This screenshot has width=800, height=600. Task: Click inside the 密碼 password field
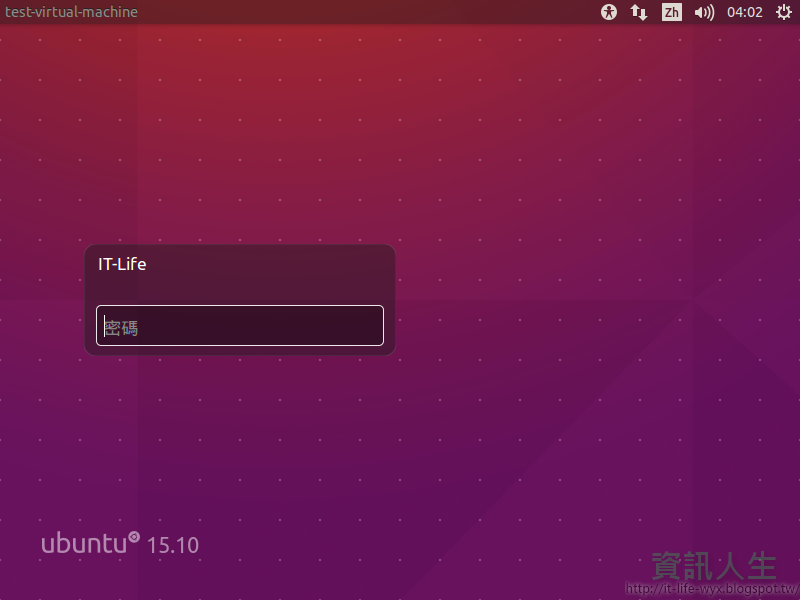pyautogui.click(x=240, y=325)
